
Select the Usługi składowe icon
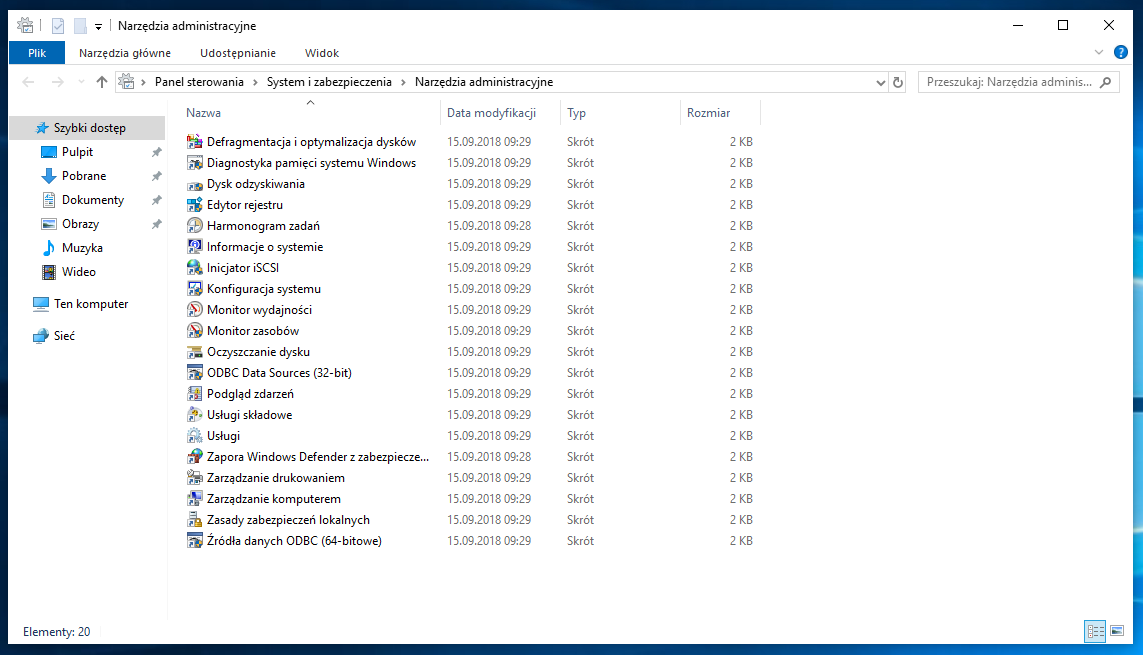tap(194, 415)
